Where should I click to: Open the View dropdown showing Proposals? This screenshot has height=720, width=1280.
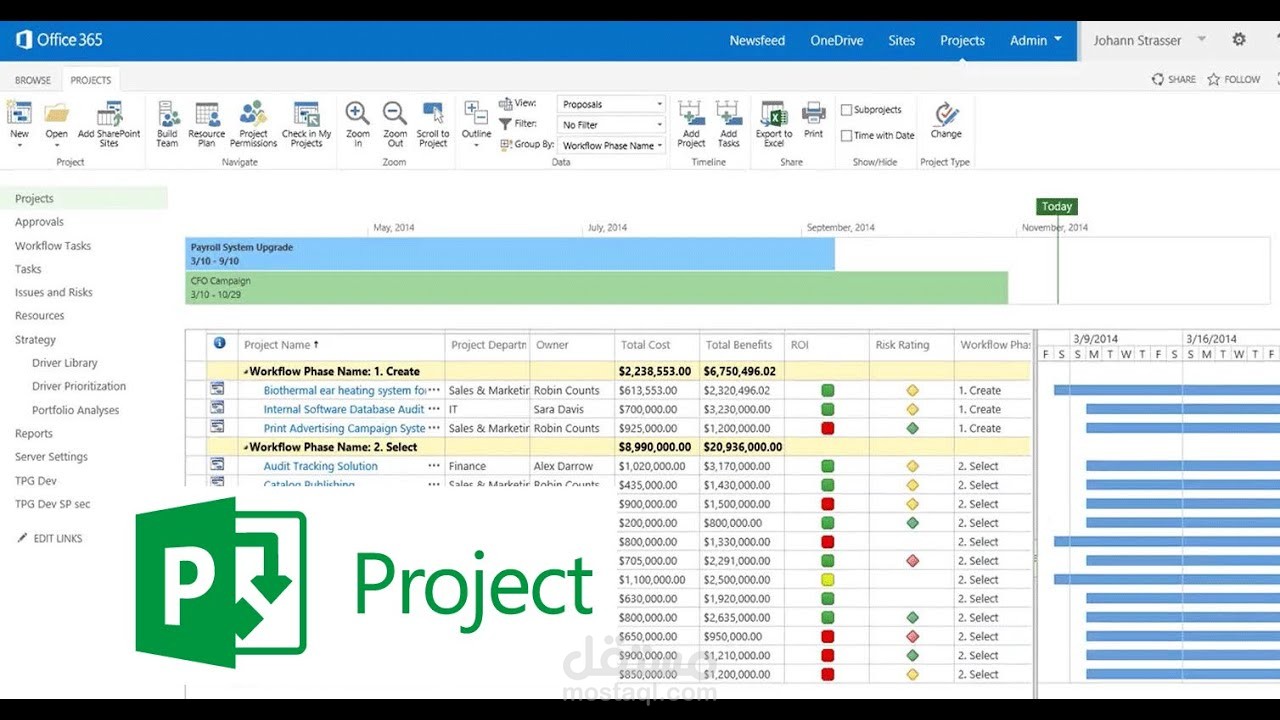612,104
